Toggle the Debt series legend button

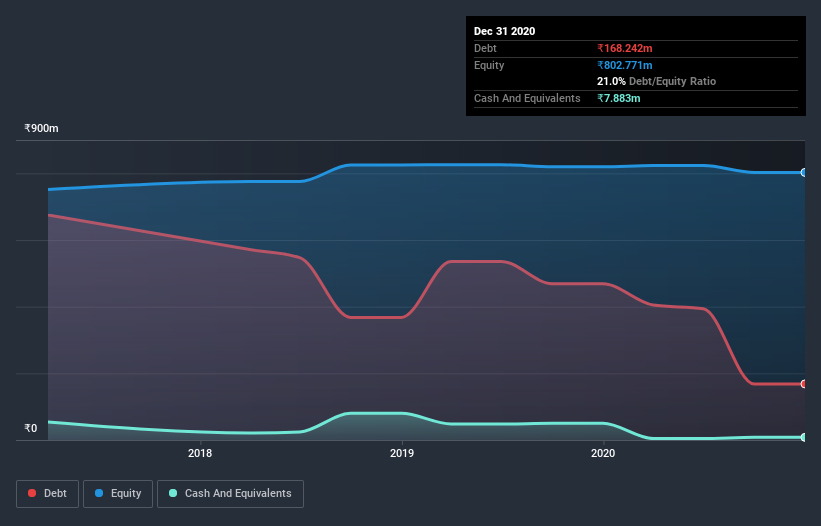click(47, 494)
